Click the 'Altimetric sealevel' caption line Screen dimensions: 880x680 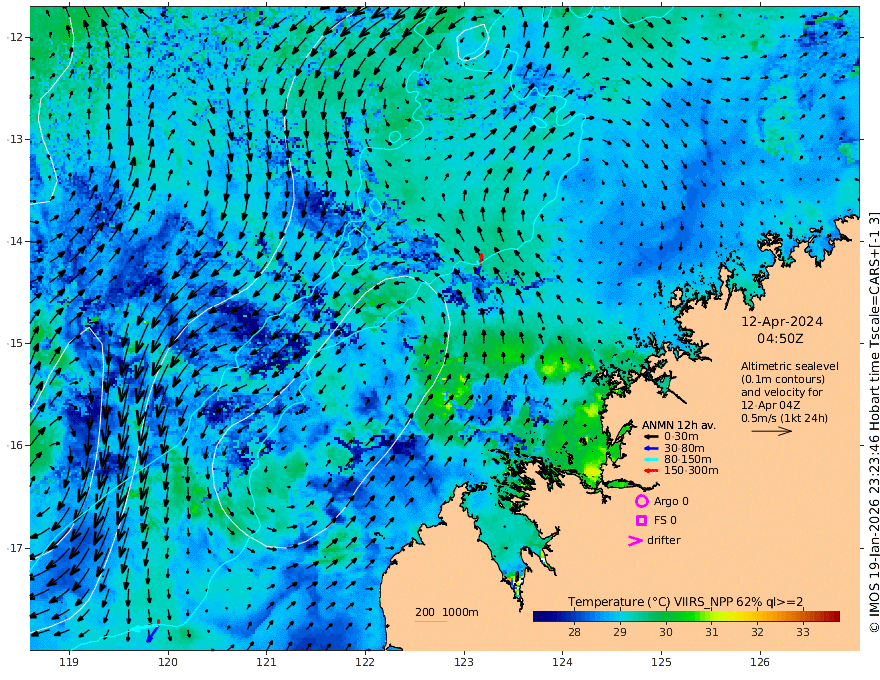(x=790, y=366)
